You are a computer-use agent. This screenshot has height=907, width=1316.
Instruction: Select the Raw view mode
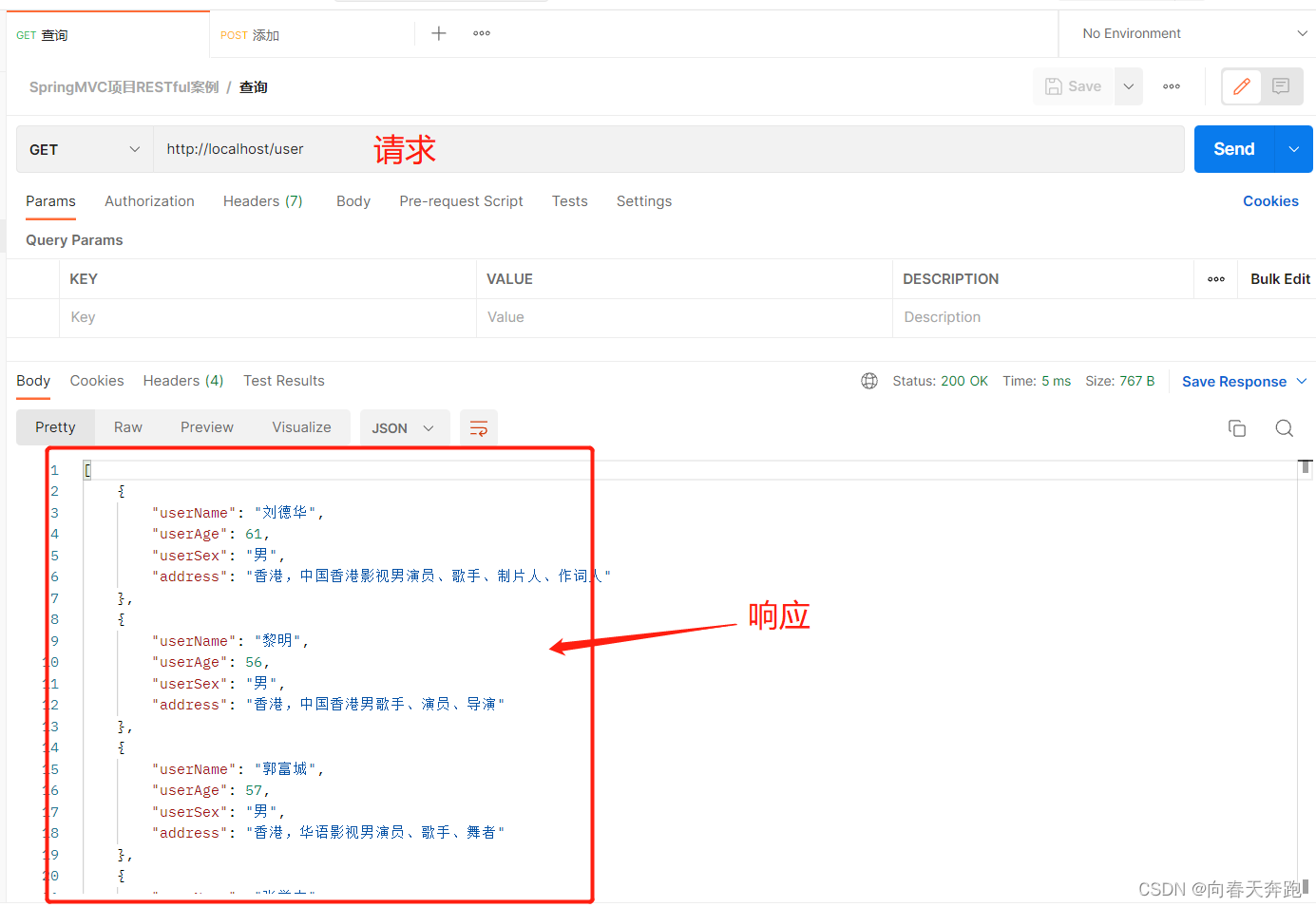tap(128, 427)
